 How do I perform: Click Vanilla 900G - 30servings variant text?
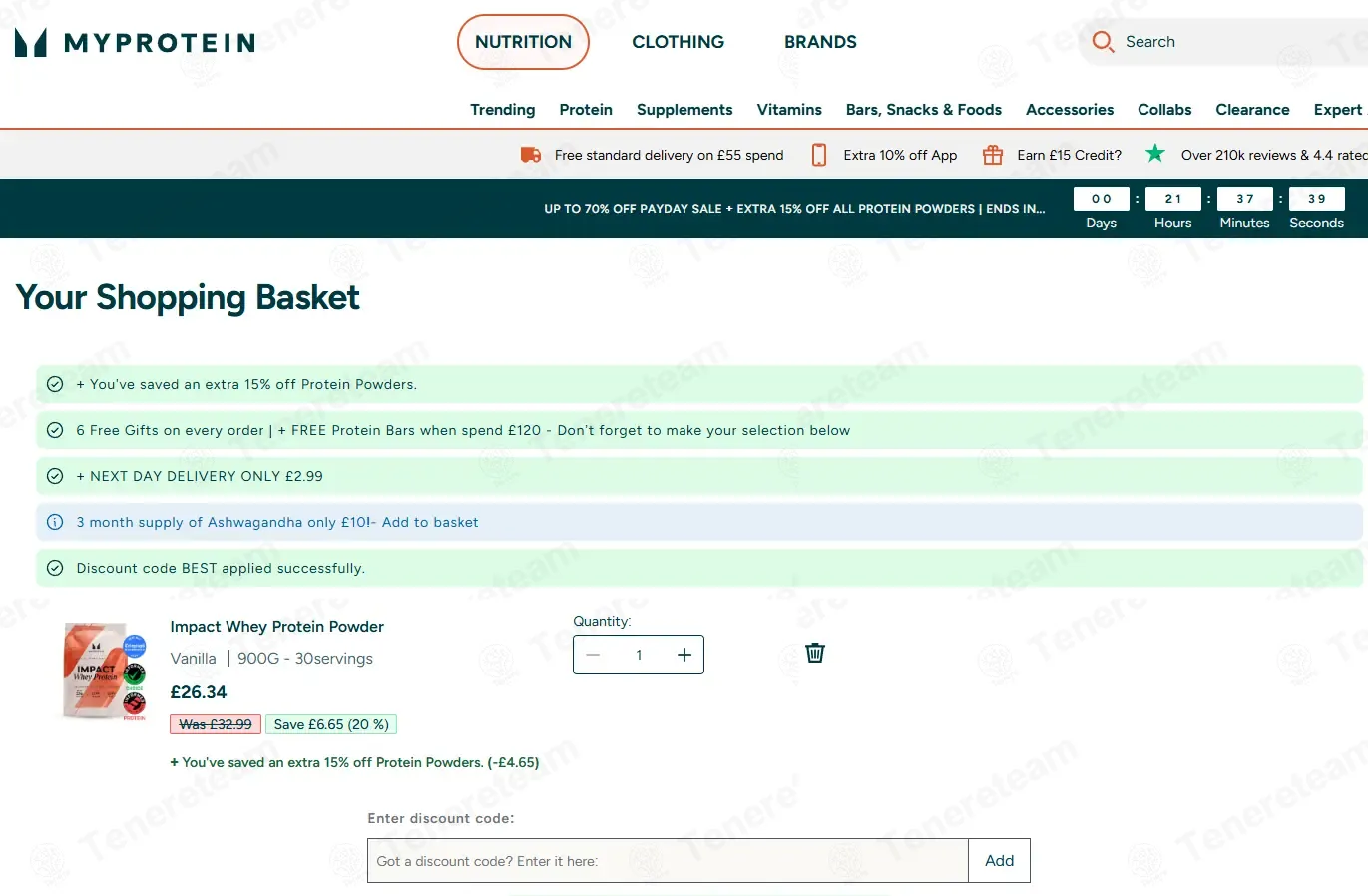point(271,659)
